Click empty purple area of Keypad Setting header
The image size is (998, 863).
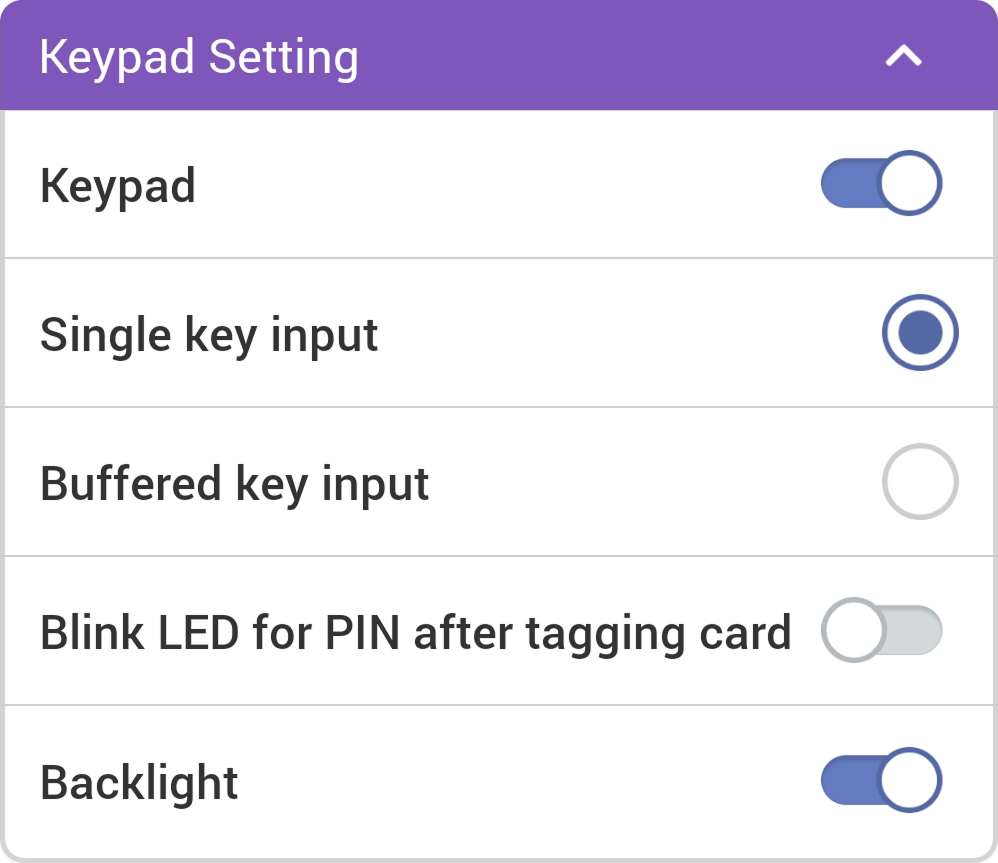620,57
